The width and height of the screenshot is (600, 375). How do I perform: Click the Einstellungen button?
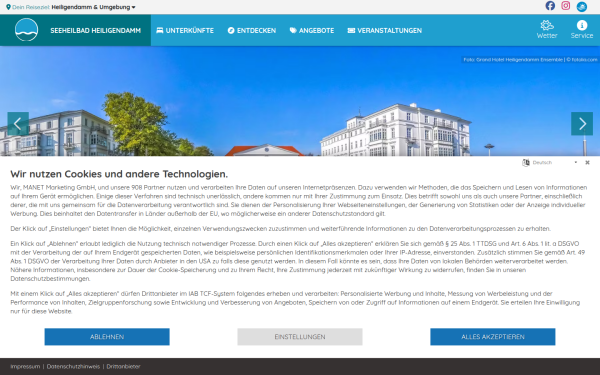[x=300, y=337]
